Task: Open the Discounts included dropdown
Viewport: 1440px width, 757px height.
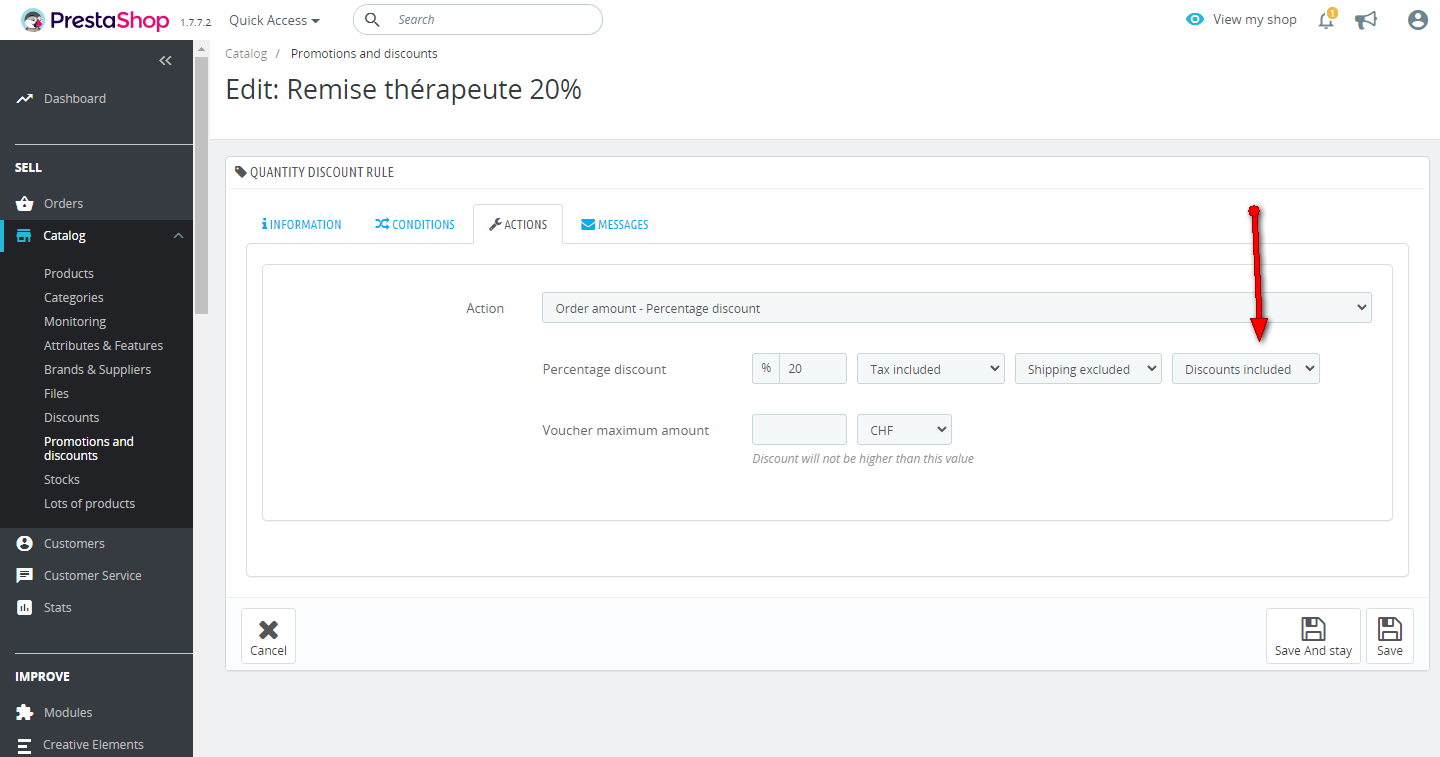Action: pos(1245,369)
